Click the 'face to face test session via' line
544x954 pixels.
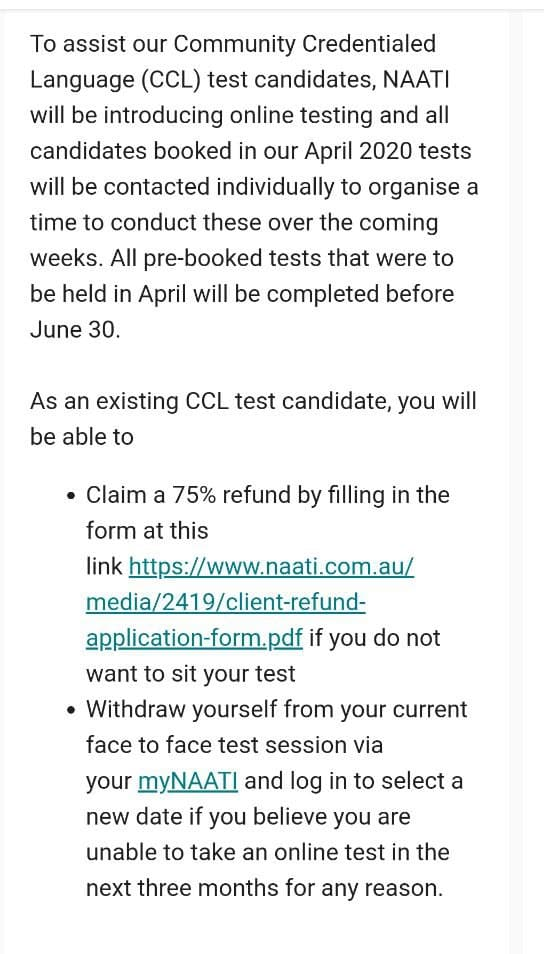234,745
